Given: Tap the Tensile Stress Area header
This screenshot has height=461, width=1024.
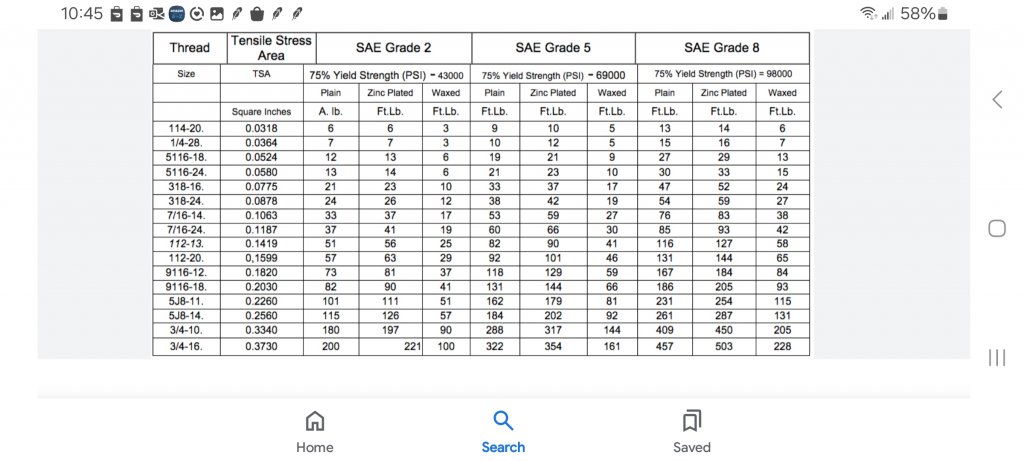Looking at the screenshot, I should 271,48.
